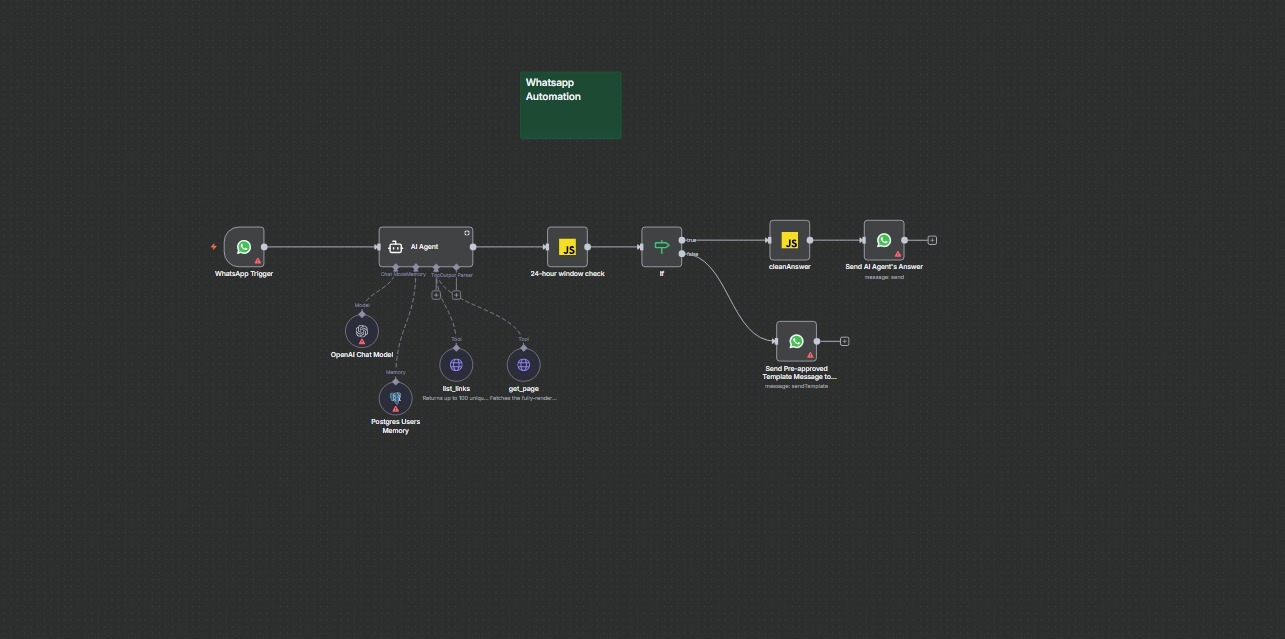This screenshot has width=1285, height=639.
Task: Click the status indicator icon atop AI Agent
Action: [x=466, y=233]
